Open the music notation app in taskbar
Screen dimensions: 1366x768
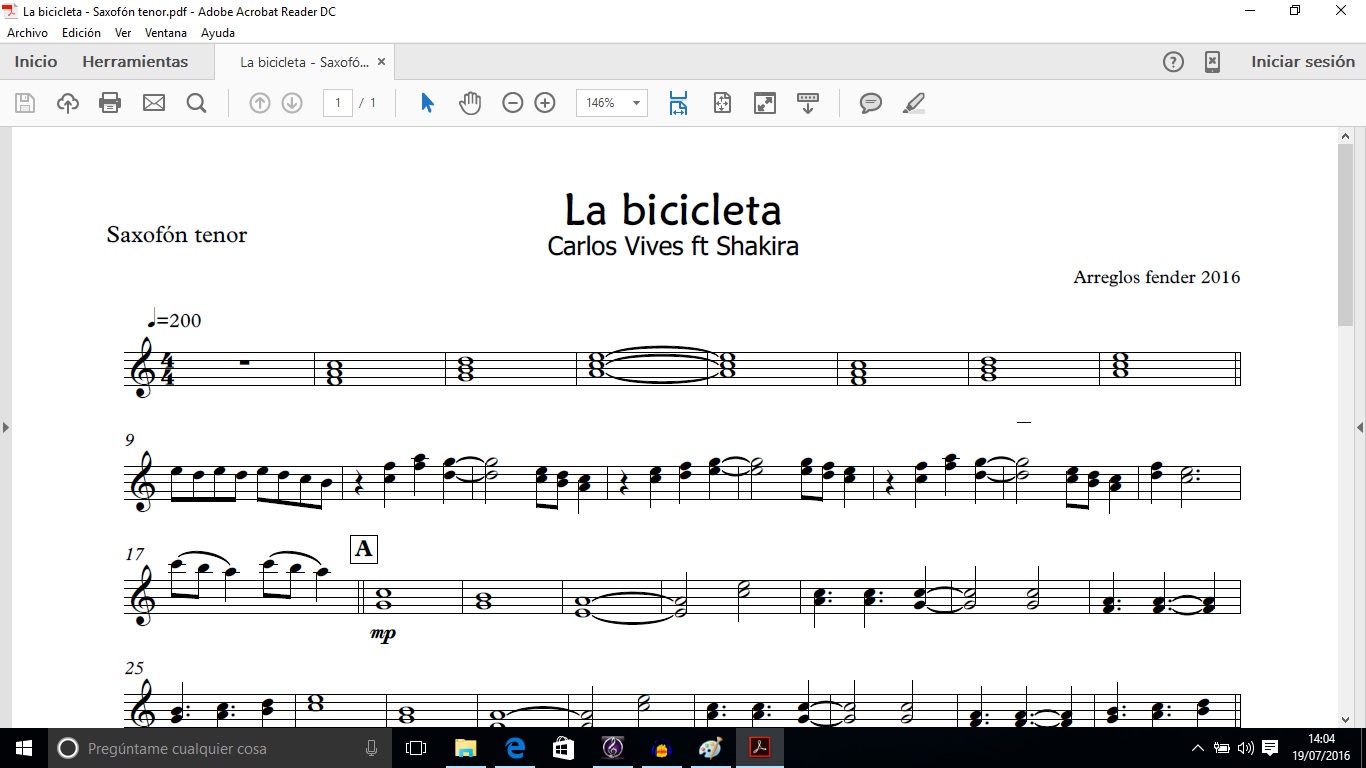pos(612,748)
